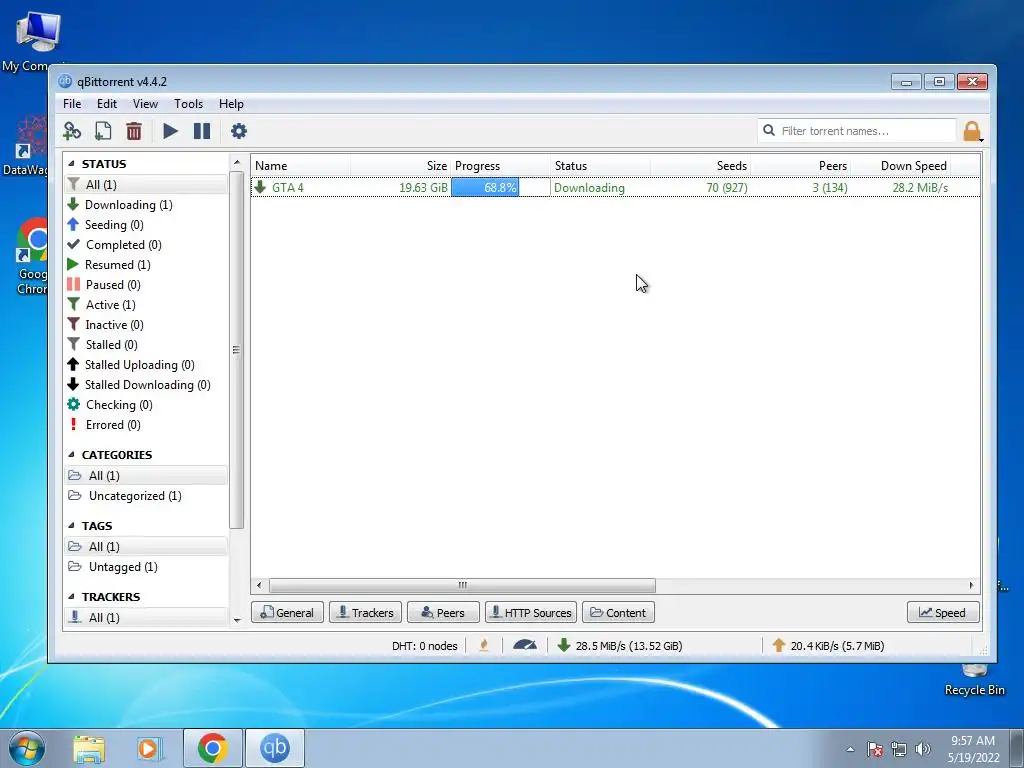Screen dimensions: 1024x768
Task: Select the Active (1) filter
Action: pyautogui.click(x=146, y=305)
